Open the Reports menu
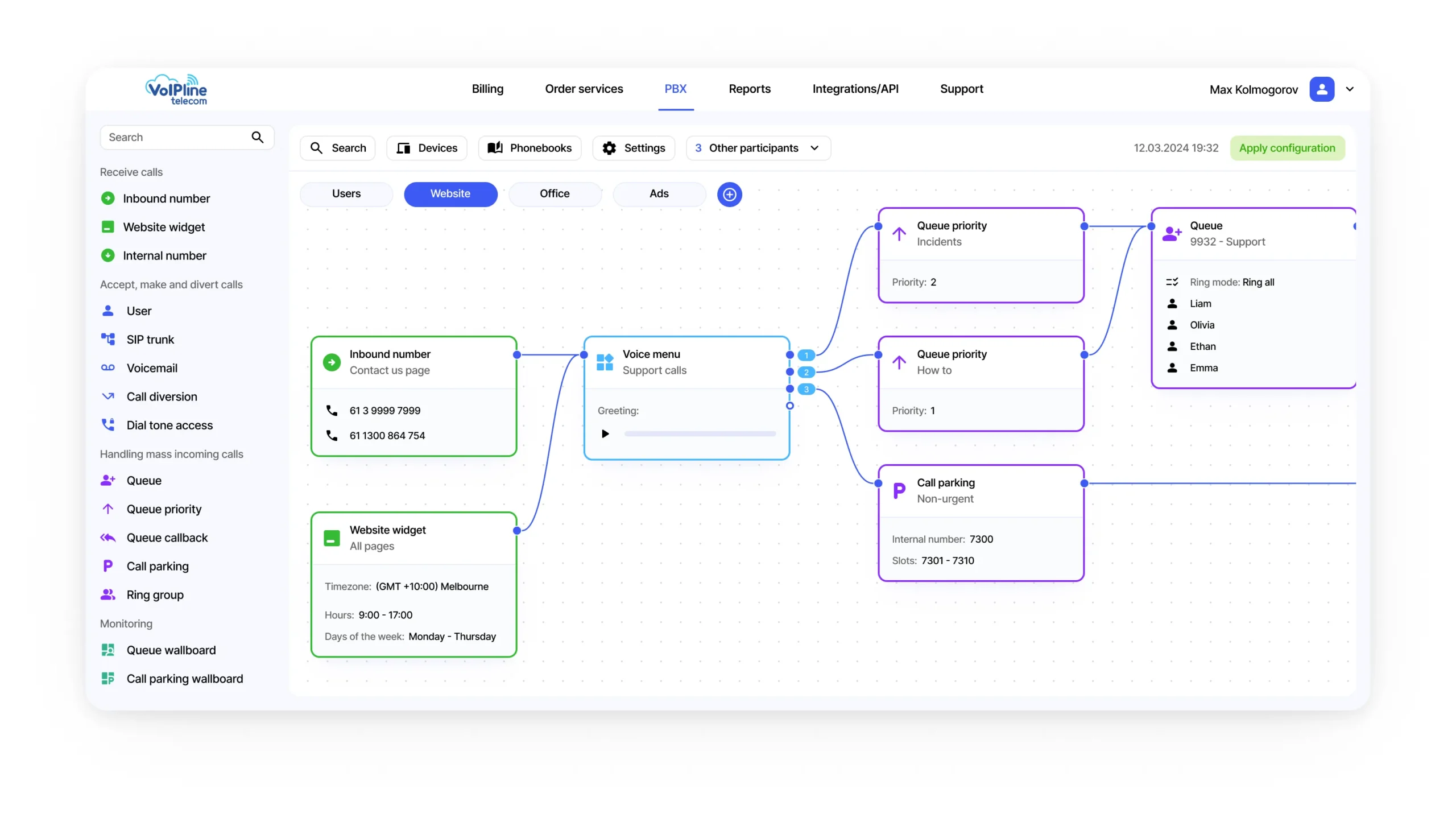Image resolution: width=1456 pixels, height=814 pixels. click(749, 89)
